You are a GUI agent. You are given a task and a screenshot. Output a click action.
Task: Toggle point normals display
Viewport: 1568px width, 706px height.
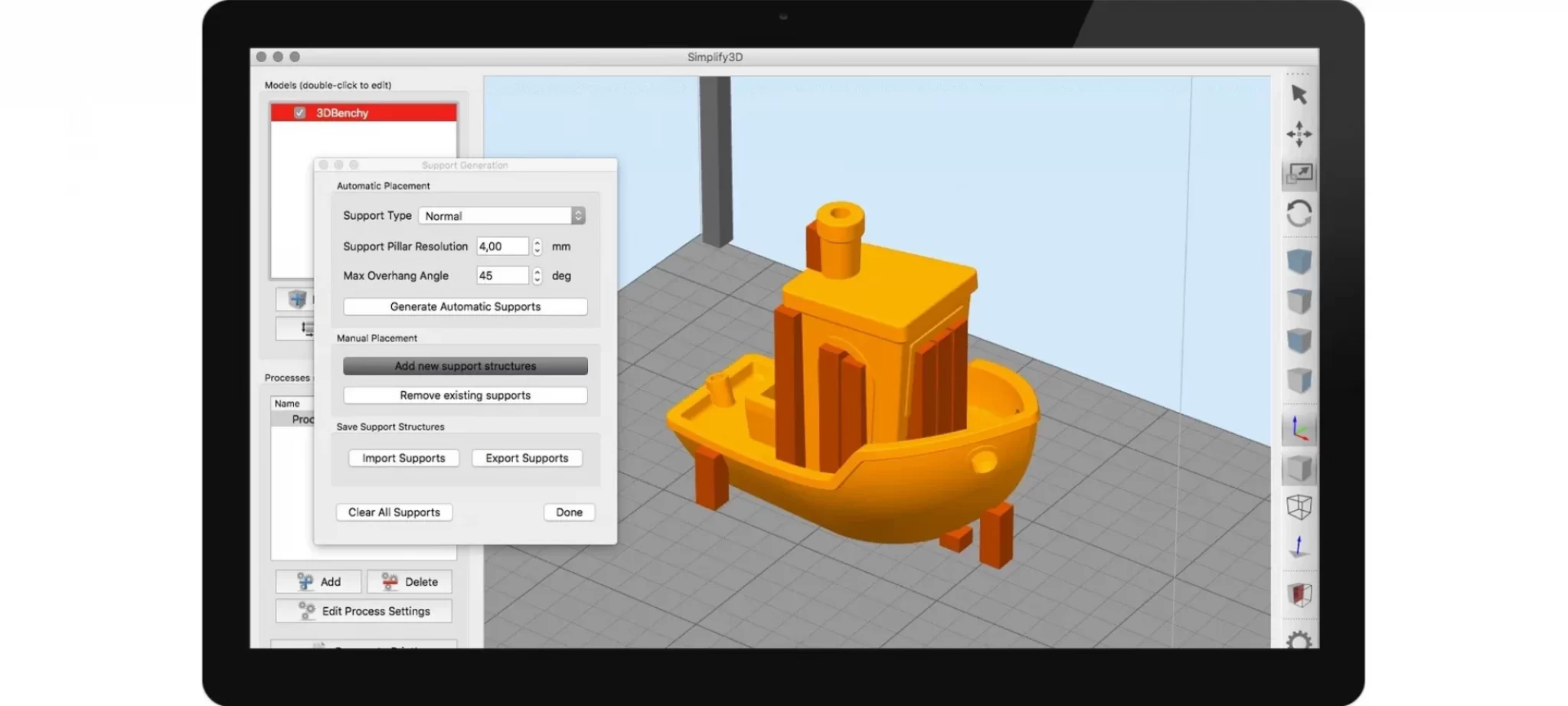coord(1299,547)
